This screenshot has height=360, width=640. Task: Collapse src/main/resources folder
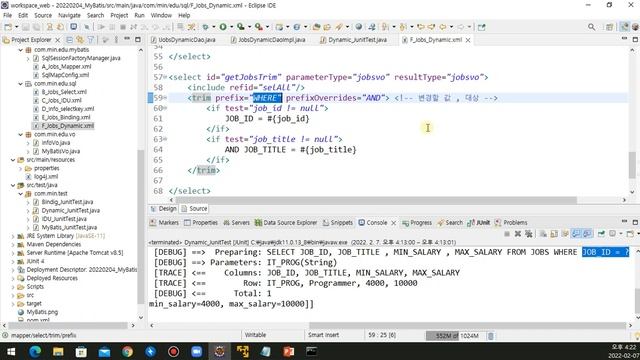[x=13, y=160]
